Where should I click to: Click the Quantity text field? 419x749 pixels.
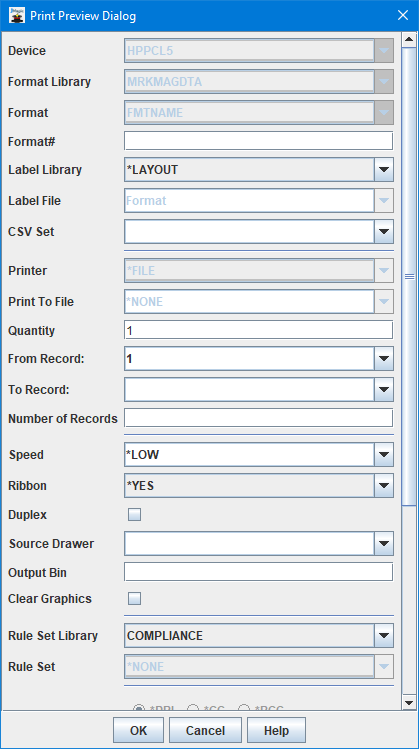pos(258,331)
